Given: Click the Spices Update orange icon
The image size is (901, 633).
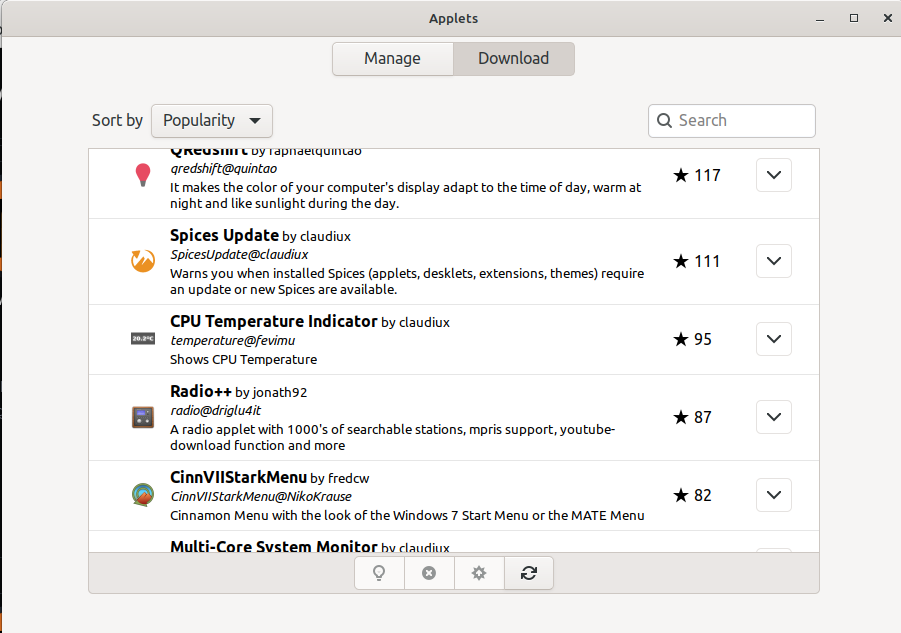Looking at the screenshot, I should coord(142,261).
